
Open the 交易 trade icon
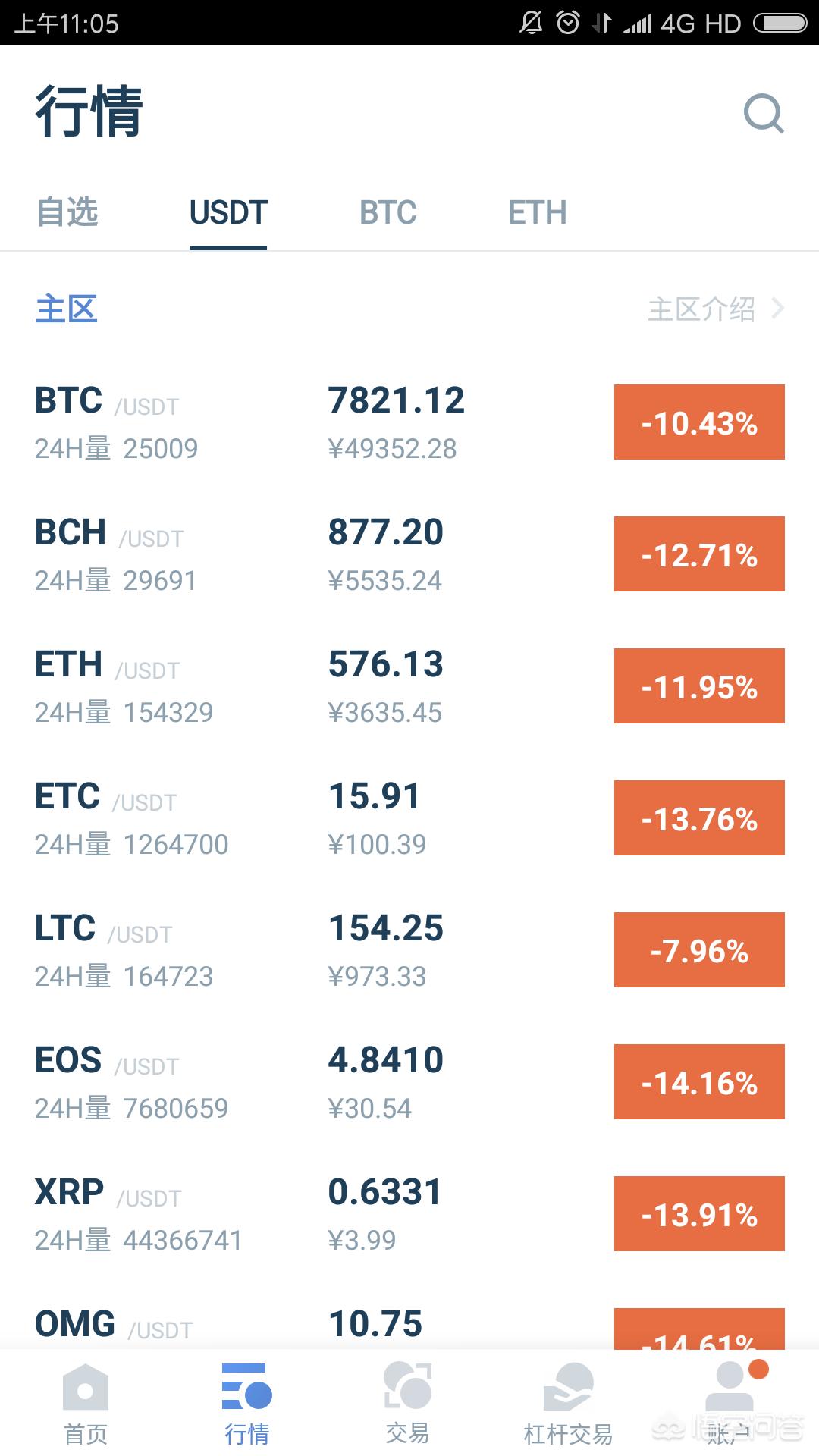(x=408, y=1386)
